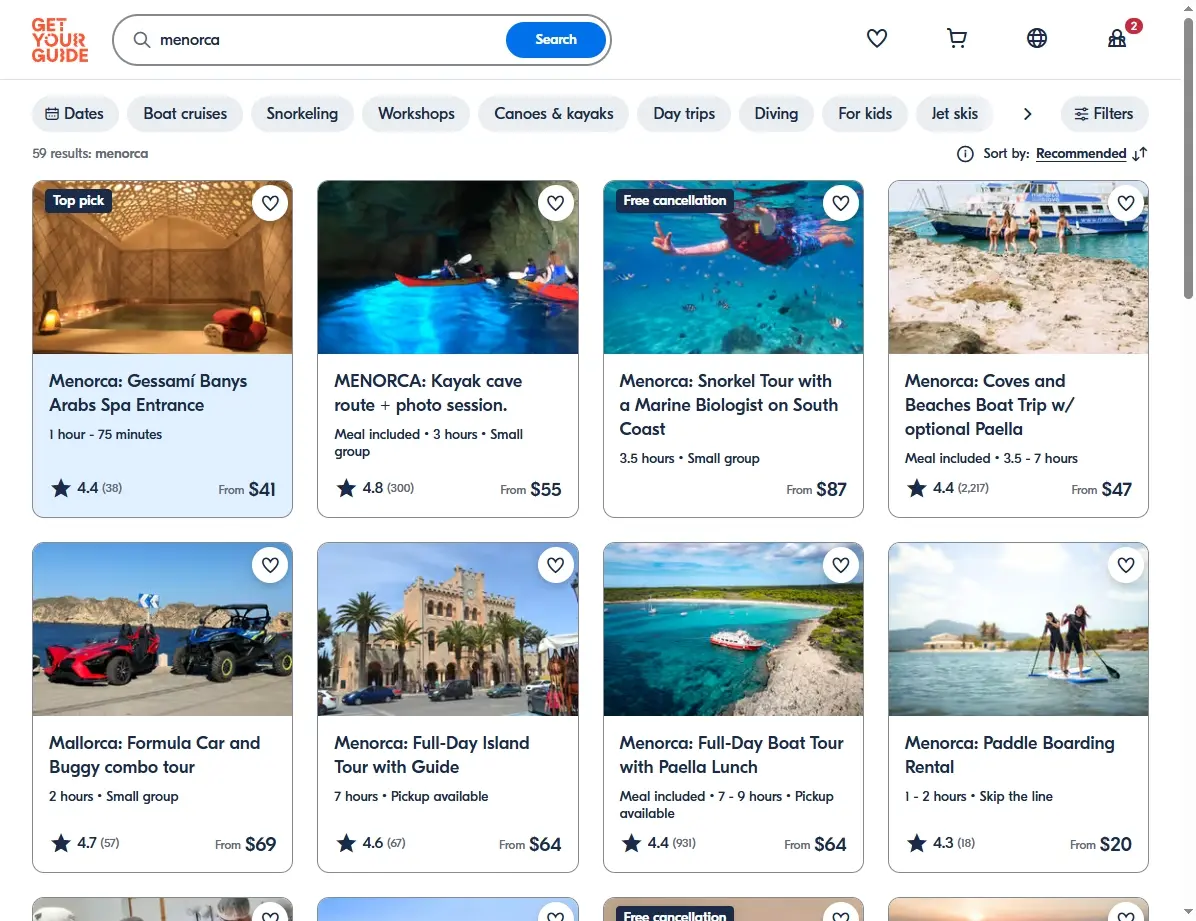This screenshot has height=921, width=1196.
Task: Select the Canoes & kayaks filter chip
Action: (554, 114)
